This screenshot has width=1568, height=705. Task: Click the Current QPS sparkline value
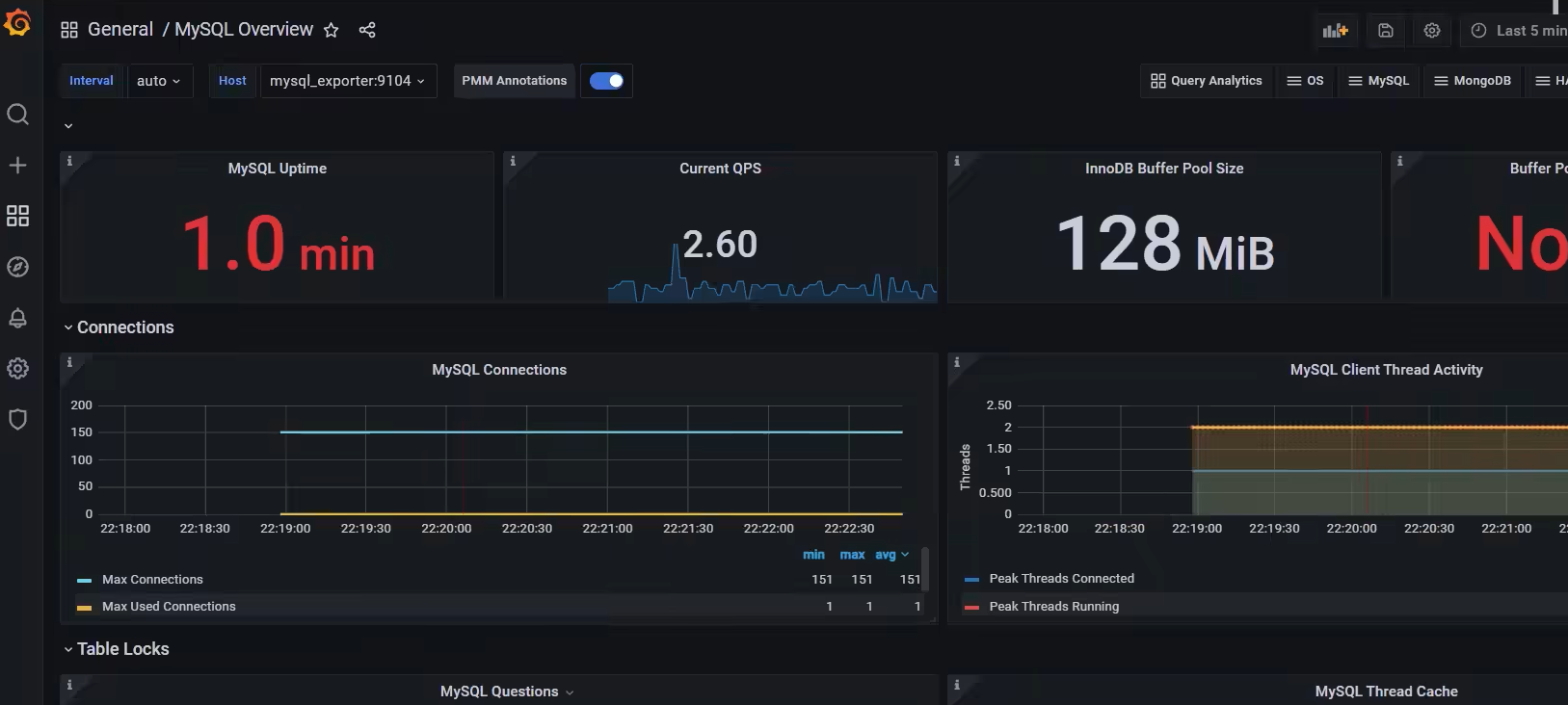(x=720, y=245)
